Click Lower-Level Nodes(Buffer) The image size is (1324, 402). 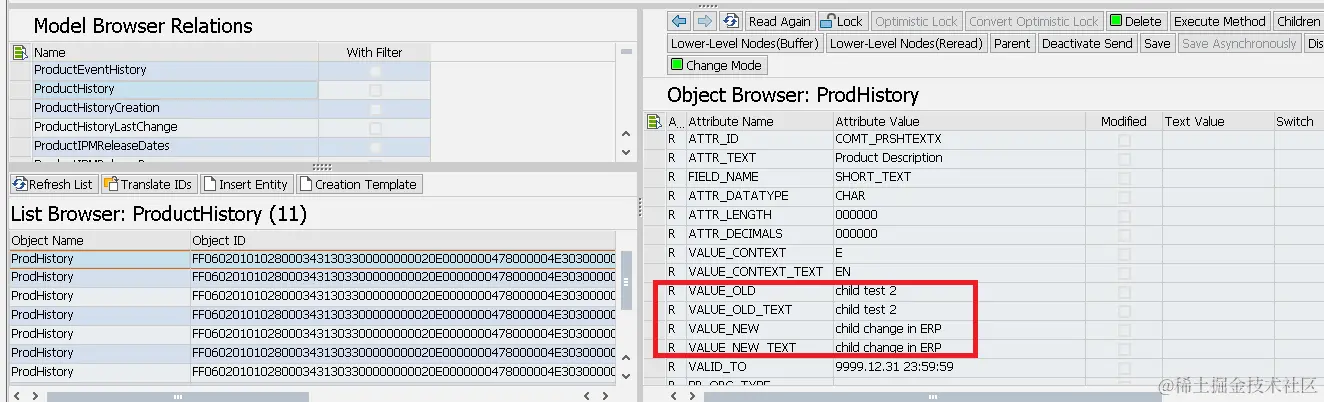745,43
